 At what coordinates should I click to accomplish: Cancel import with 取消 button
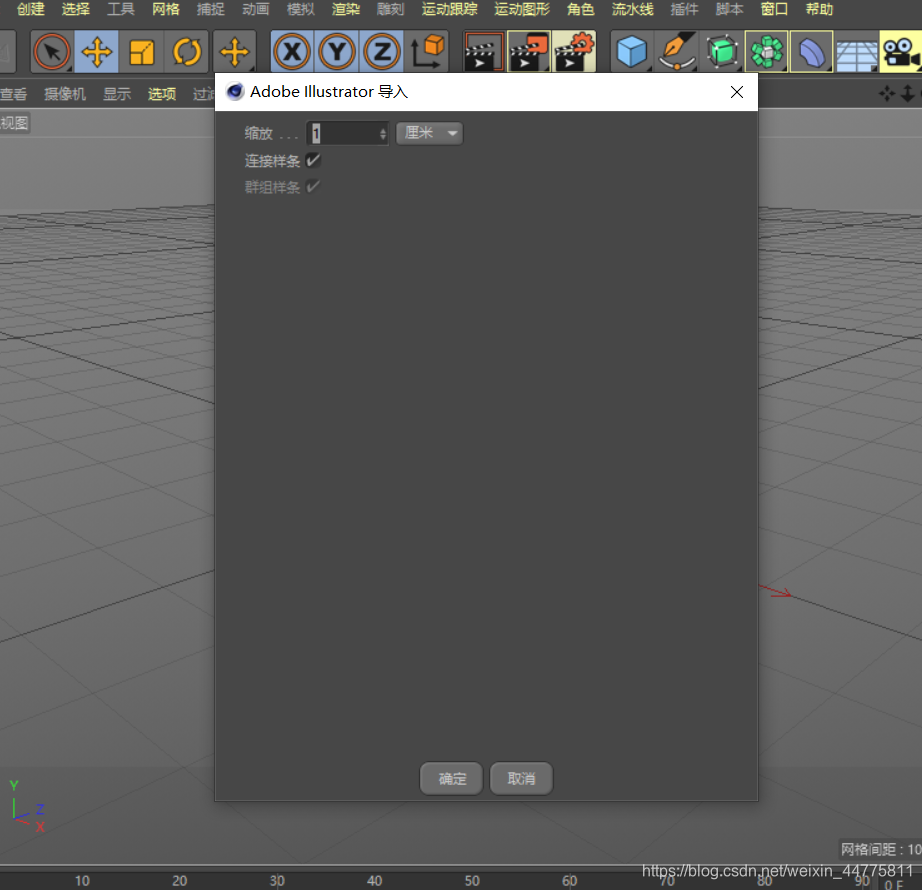[522, 779]
